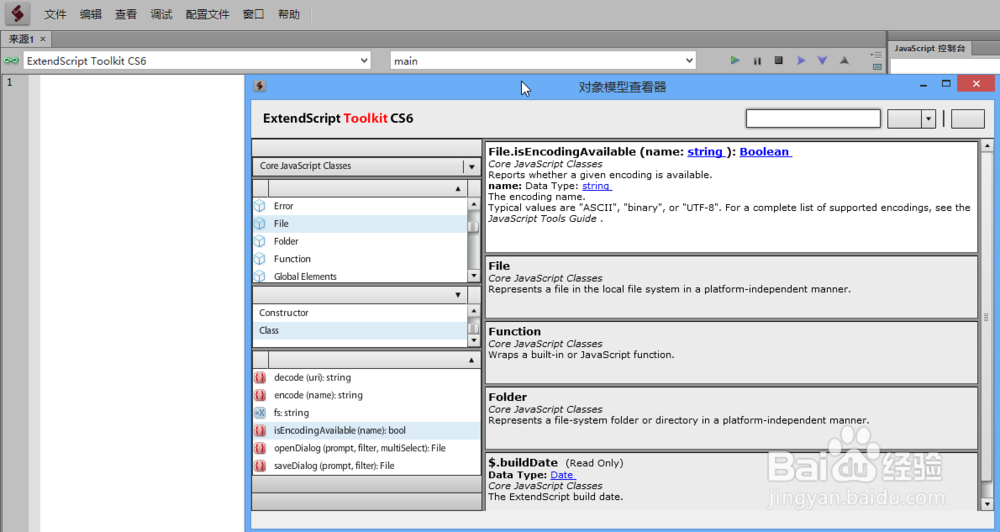Open the 帮助 menu
The width and height of the screenshot is (1000, 532).
coord(289,14)
